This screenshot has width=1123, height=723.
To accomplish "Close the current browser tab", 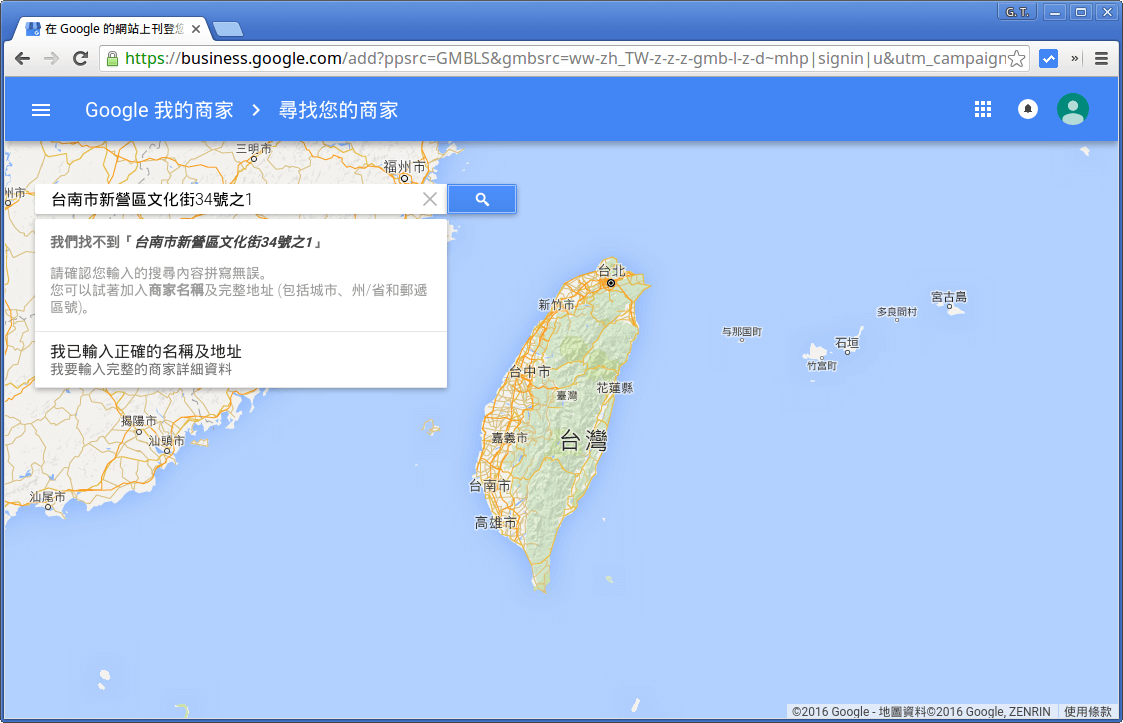I will (196, 29).
